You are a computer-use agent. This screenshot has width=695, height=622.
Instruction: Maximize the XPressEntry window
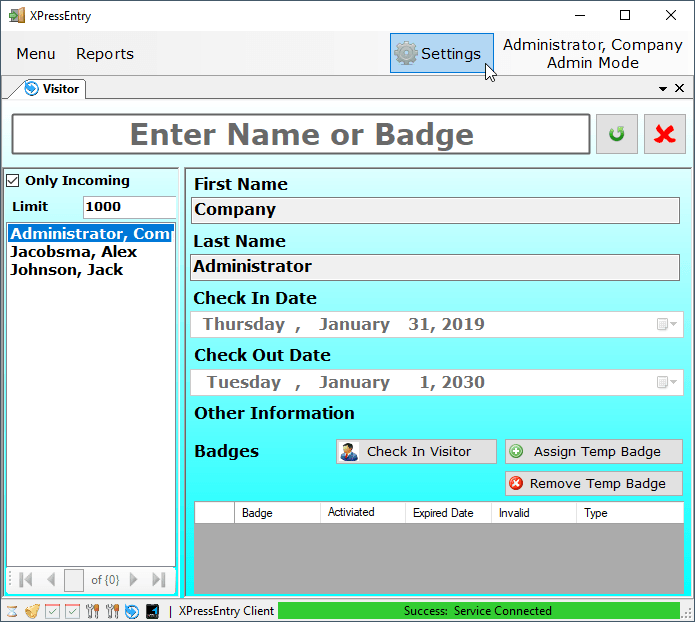point(625,16)
